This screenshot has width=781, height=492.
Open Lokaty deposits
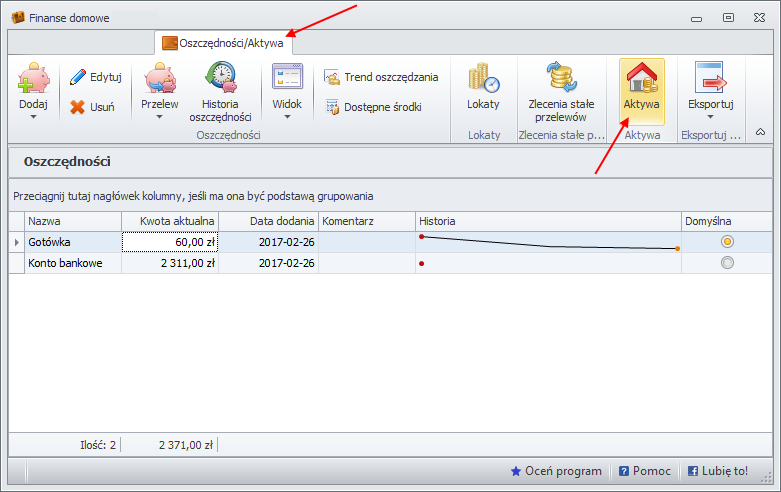[x=483, y=90]
